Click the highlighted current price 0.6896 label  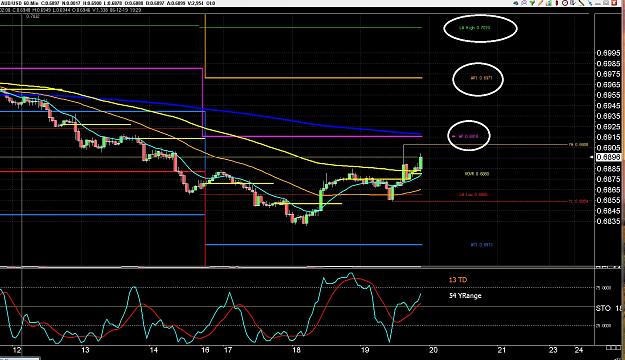pos(608,157)
